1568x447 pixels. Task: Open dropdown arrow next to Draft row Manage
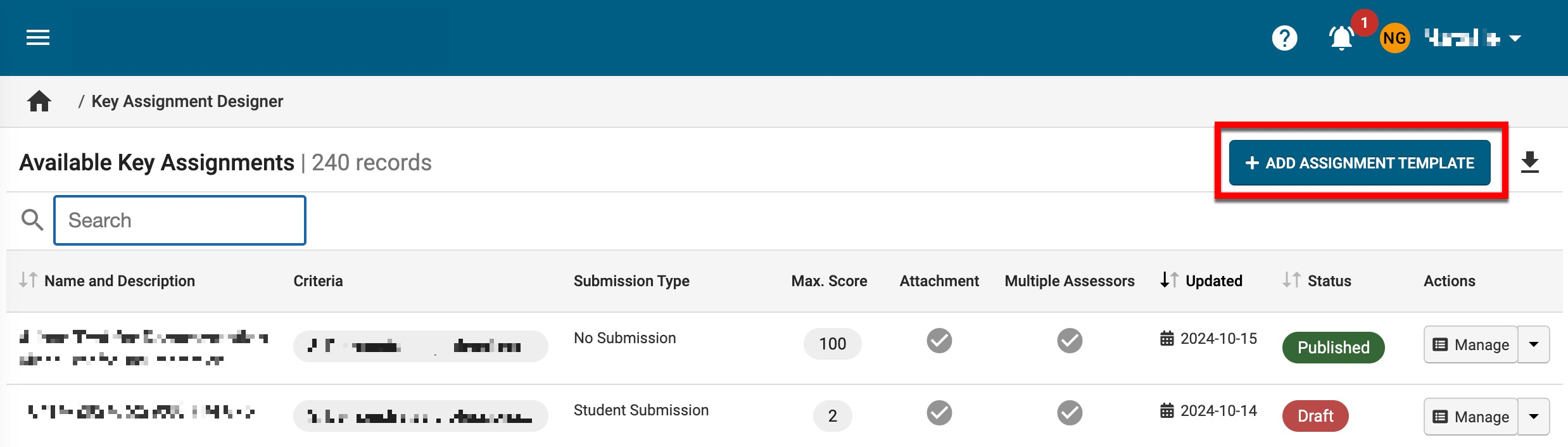(1534, 417)
